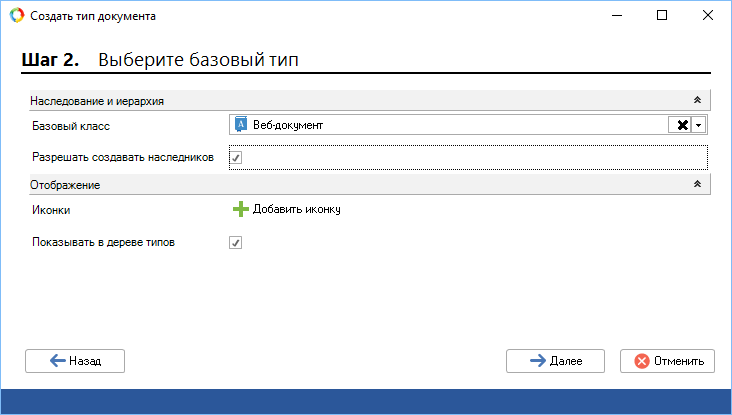Collapse the Наследование и иерархия section chevron
The height and width of the screenshot is (415, 732).
[697, 101]
